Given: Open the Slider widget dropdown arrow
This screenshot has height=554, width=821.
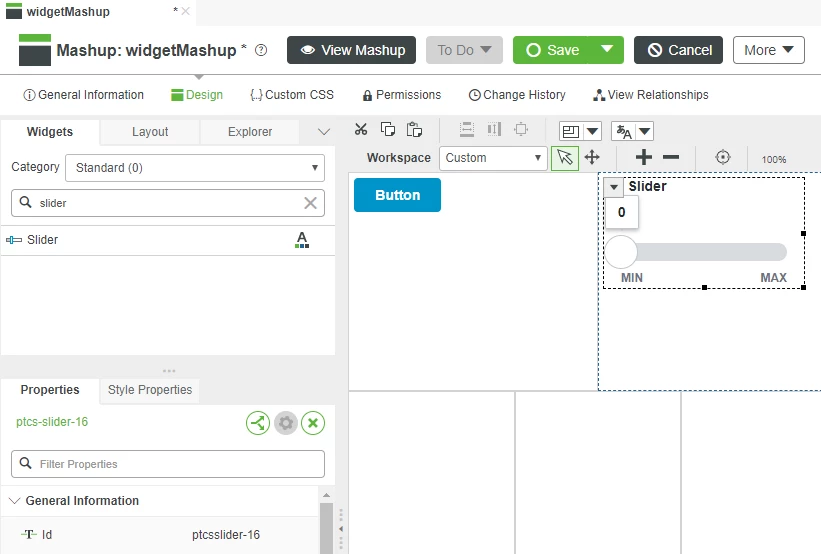Looking at the screenshot, I should pyautogui.click(x=614, y=187).
